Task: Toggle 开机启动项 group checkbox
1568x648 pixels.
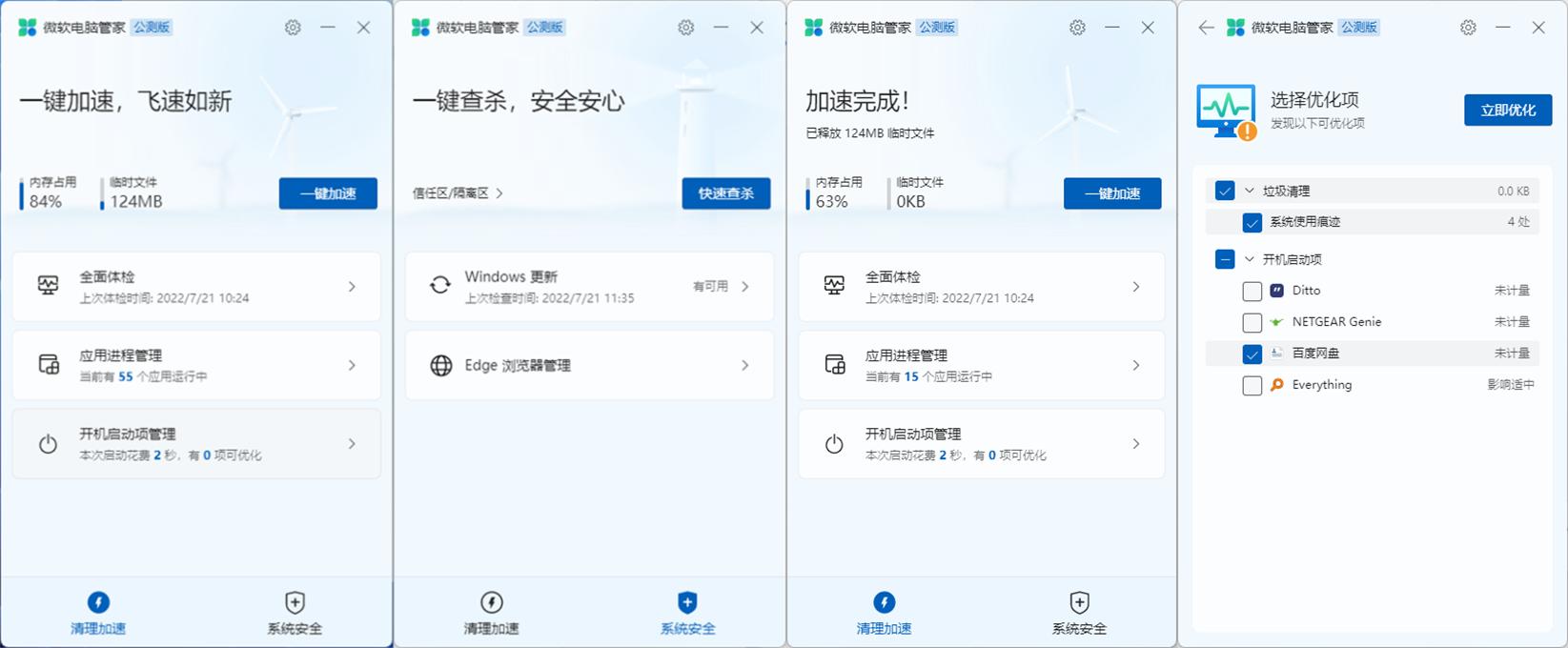Action: [1225, 259]
